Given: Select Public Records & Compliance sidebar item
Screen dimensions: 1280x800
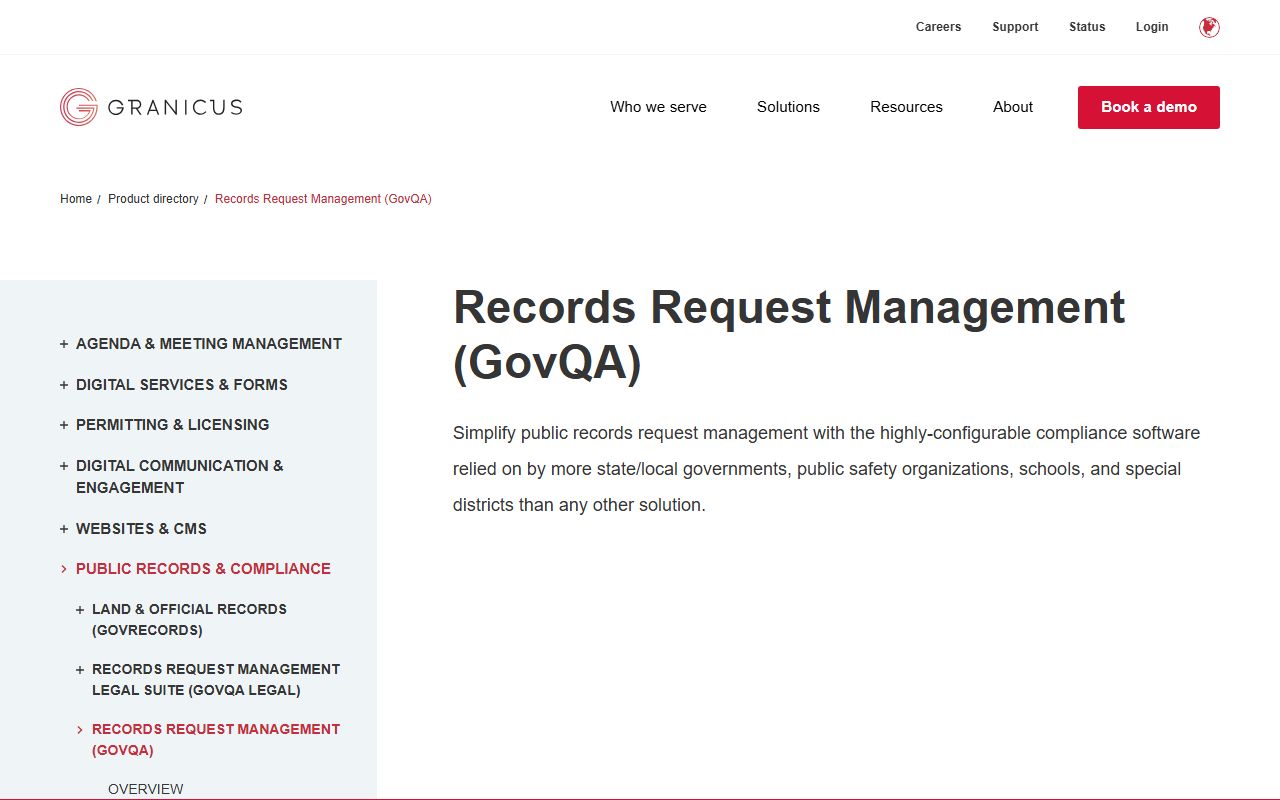Looking at the screenshot, I should pos(203,569).
